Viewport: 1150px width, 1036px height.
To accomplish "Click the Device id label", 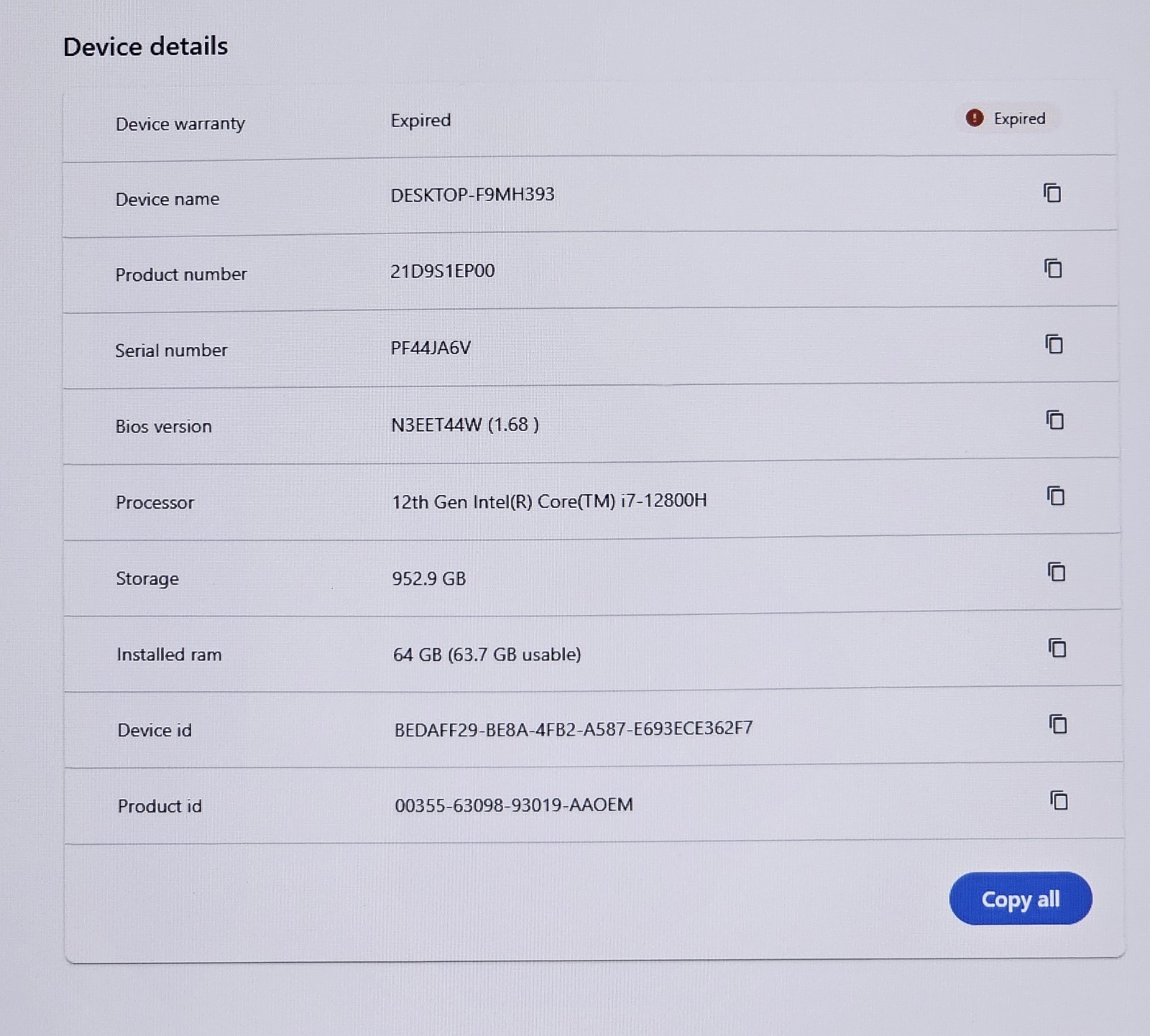I will coord(155,730).
